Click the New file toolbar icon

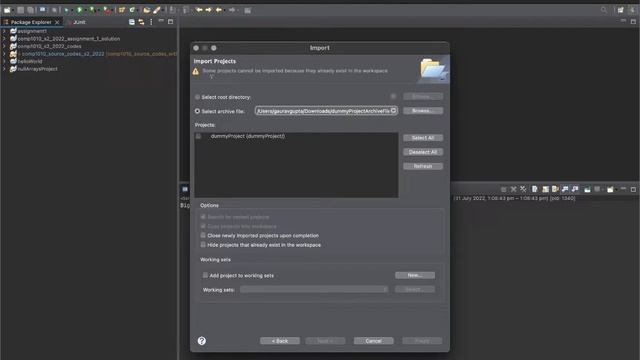click(7, 10)
